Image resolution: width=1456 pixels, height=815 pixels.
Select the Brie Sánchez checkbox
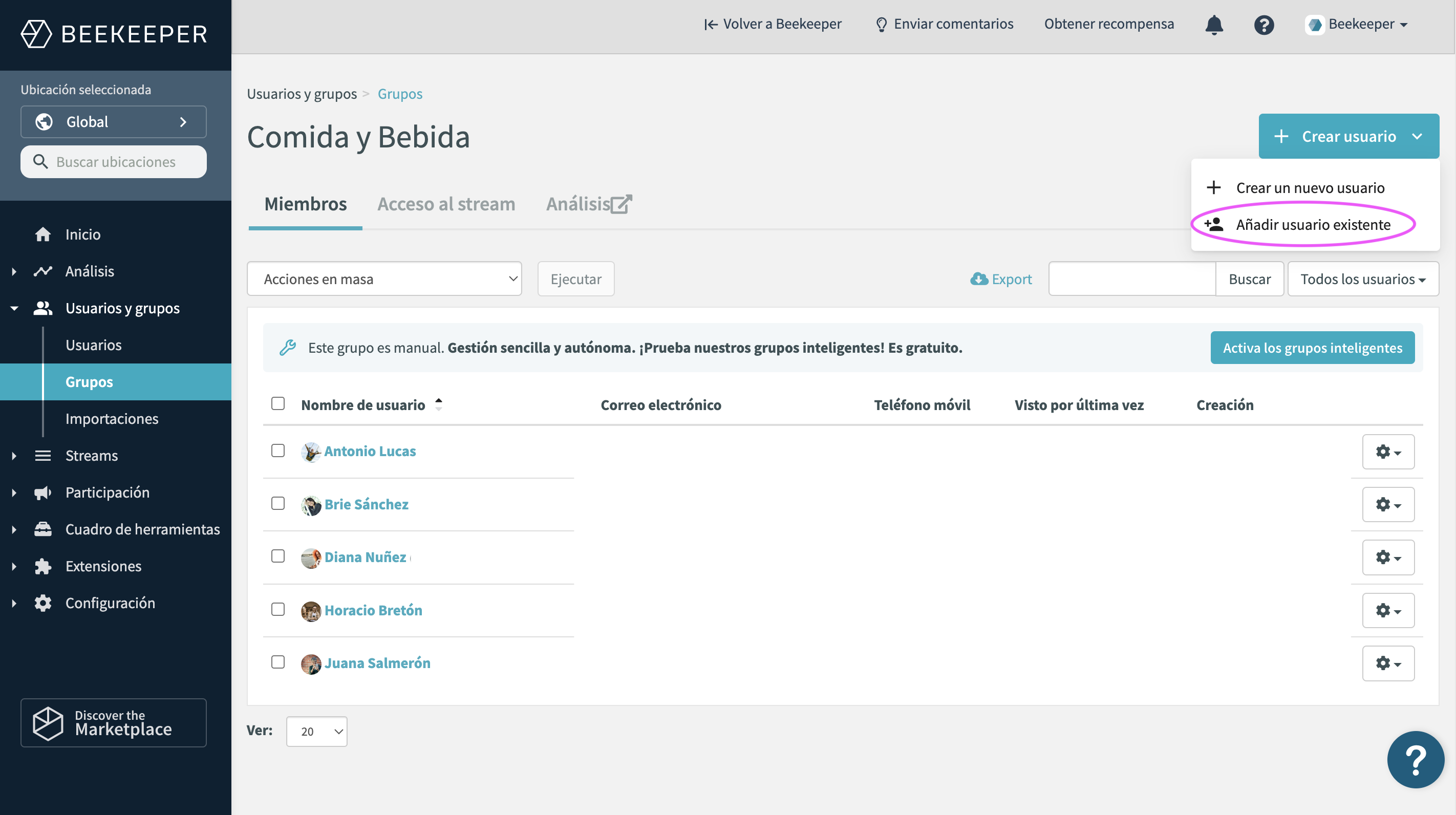(x=277, y=503)
